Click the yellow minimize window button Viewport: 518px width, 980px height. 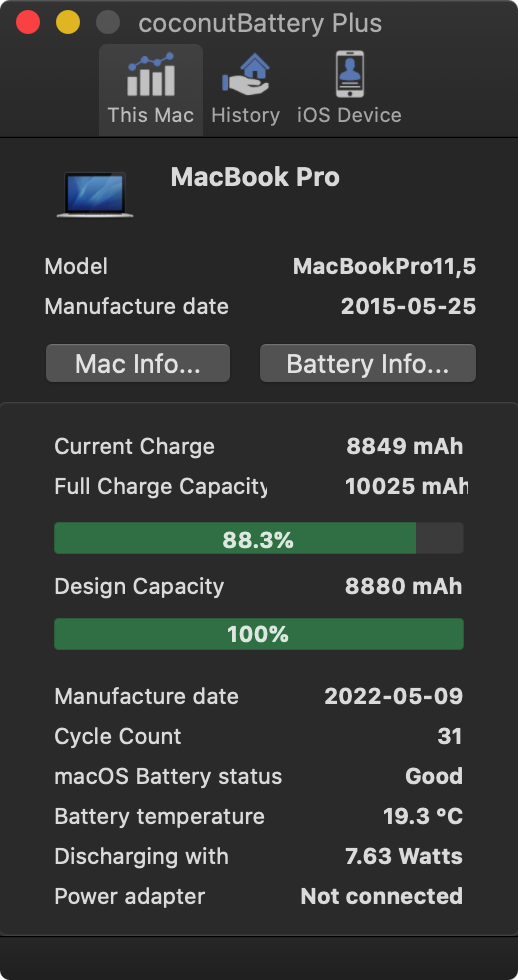pyautogui.click(x=68, y=22)
